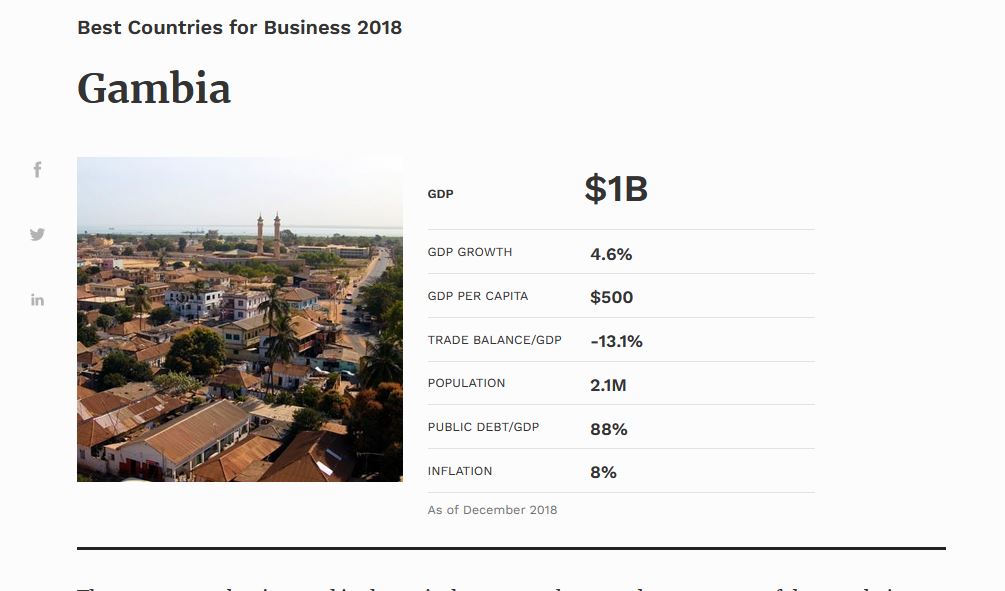This screenshot has height=591, width=1005.
Task: Click the Gambia page title
Action: click(x=154, y=88)
